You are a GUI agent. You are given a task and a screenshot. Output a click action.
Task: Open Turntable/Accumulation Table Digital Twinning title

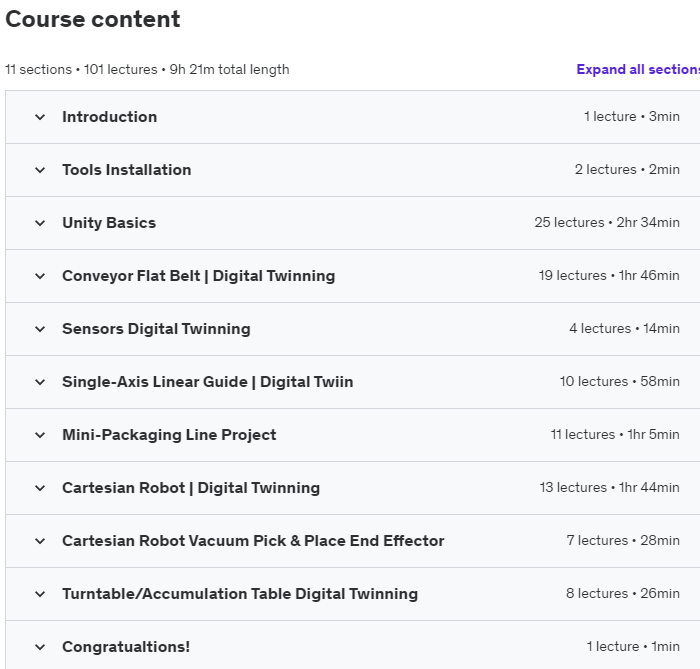(240, 594)
